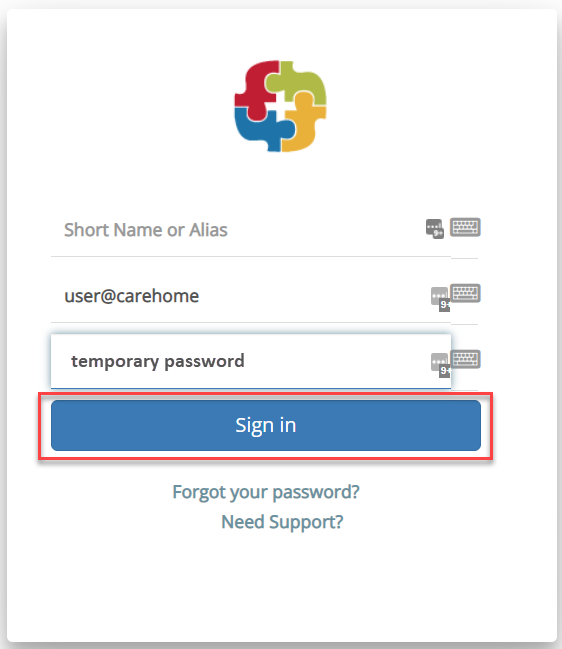The height and width of the screenshot is (649, 562).
Task: Open virtual keyboard for temporary password field
Action: (x=465, y=359)
